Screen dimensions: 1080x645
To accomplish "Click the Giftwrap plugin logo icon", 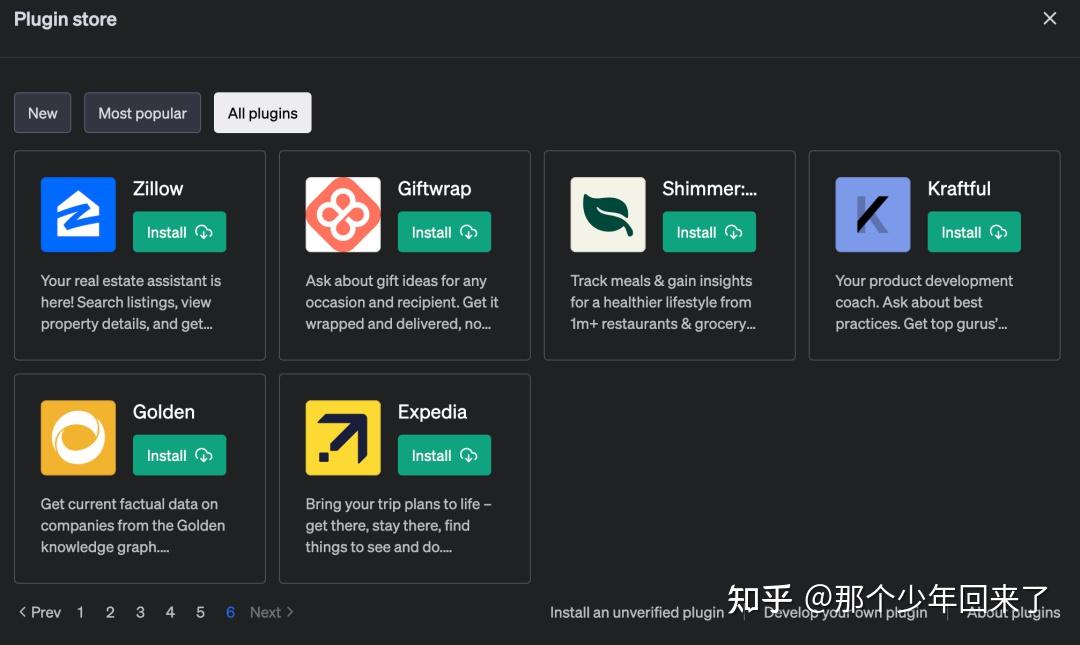I will 343,214.
